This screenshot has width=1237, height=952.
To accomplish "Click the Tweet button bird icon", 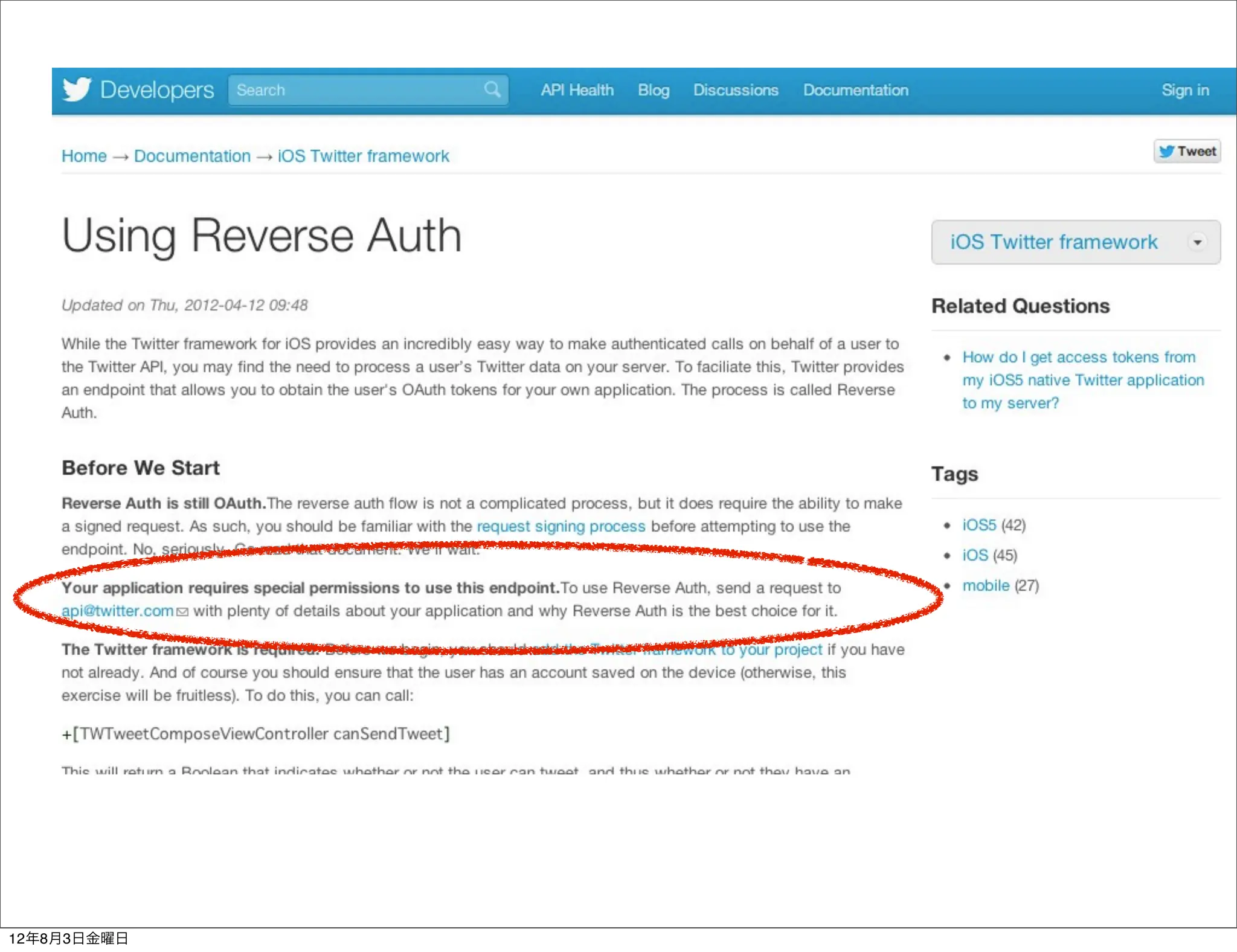I will coord(1166,152).
